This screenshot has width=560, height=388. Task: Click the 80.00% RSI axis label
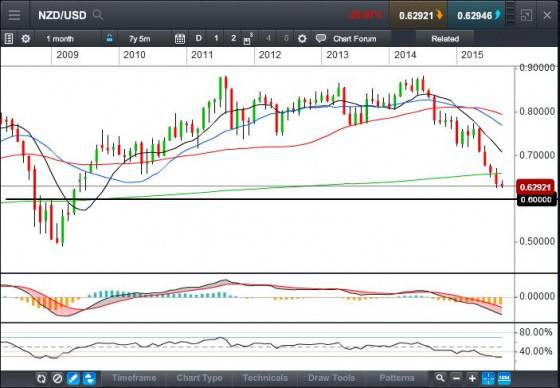click(x=535, y=332)
